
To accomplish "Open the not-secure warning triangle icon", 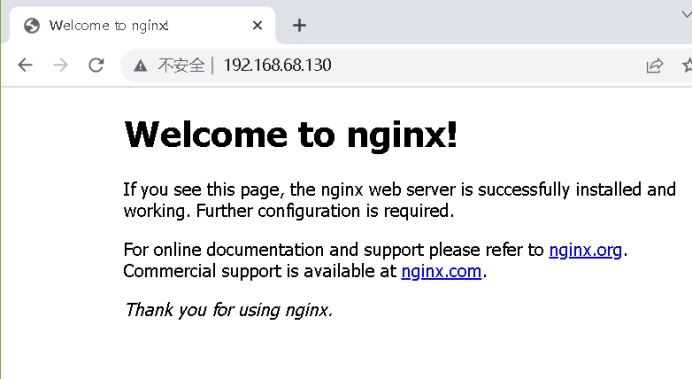I will point(141,66).
